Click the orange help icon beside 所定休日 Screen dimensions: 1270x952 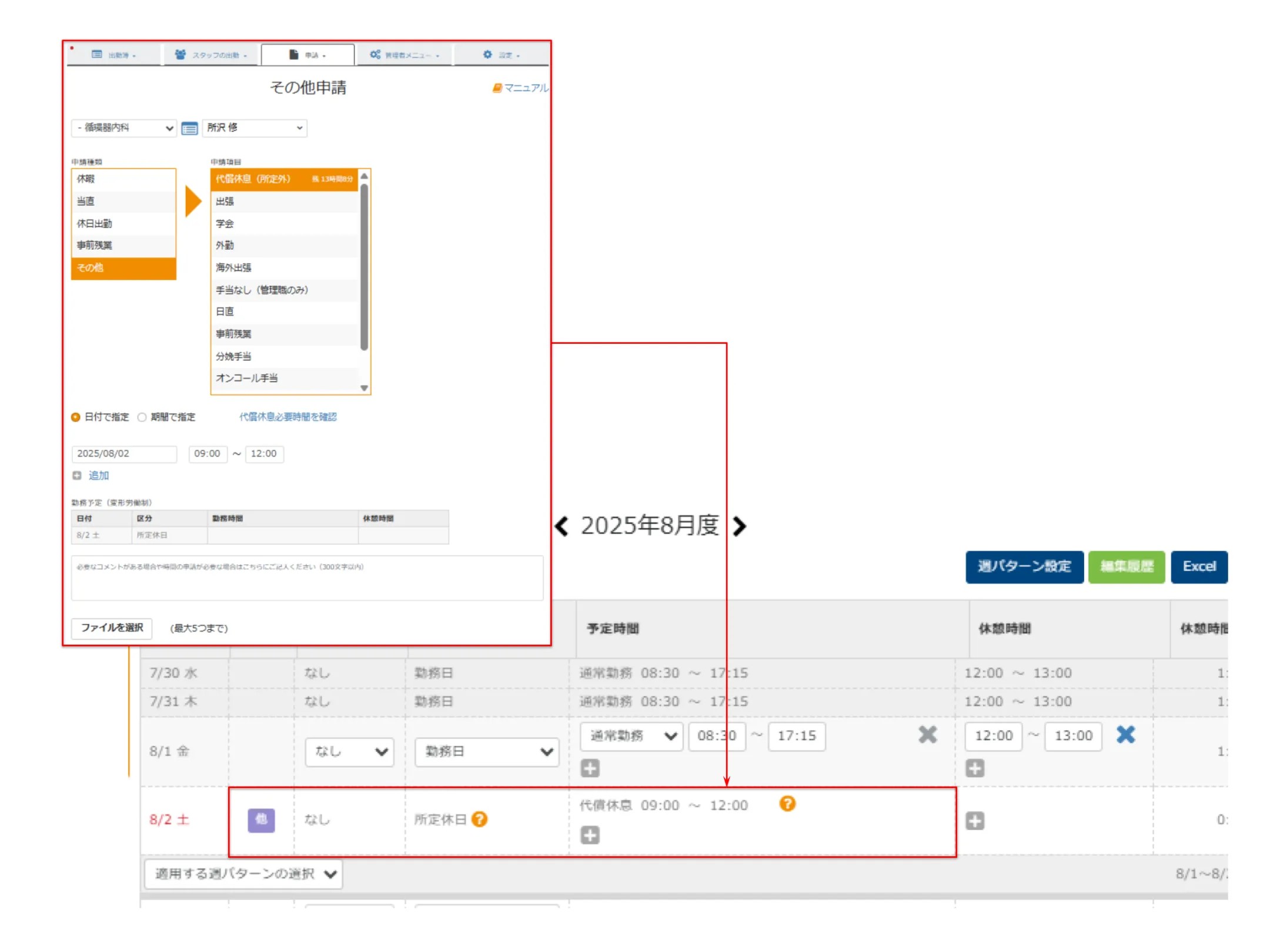[x=479, y=819]
